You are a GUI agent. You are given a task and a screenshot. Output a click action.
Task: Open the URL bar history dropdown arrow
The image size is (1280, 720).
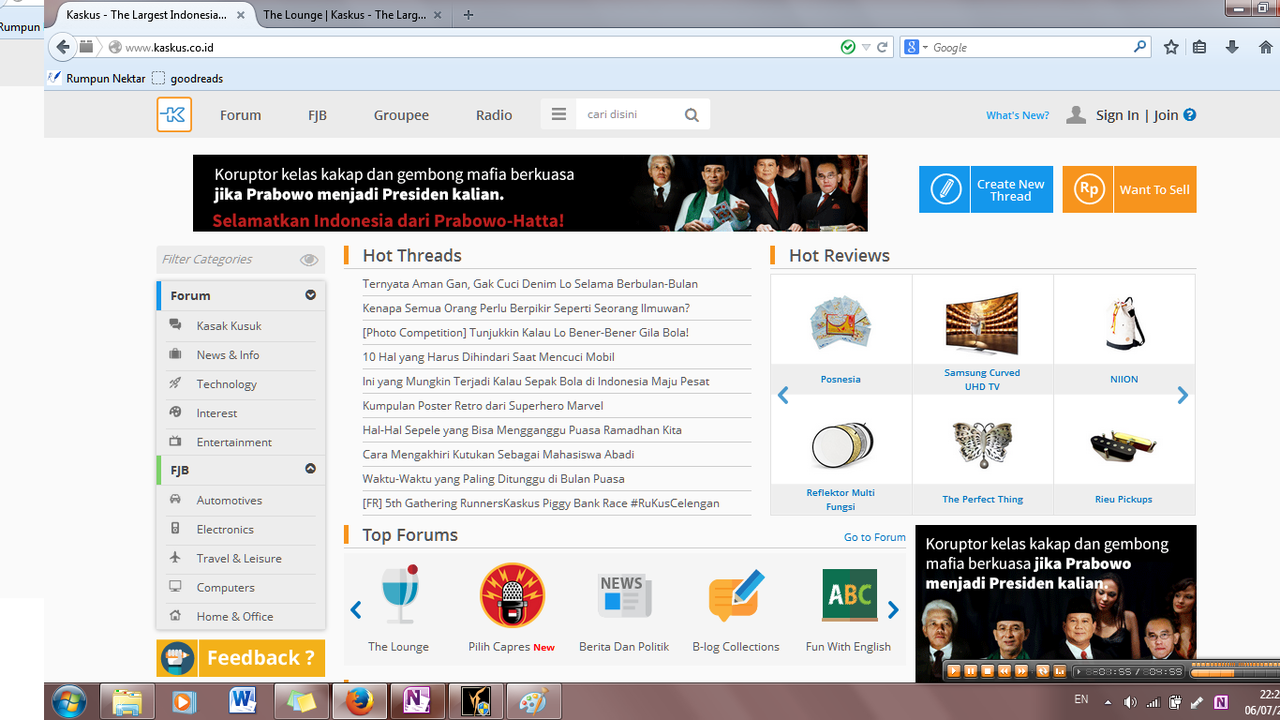[866, 47]
